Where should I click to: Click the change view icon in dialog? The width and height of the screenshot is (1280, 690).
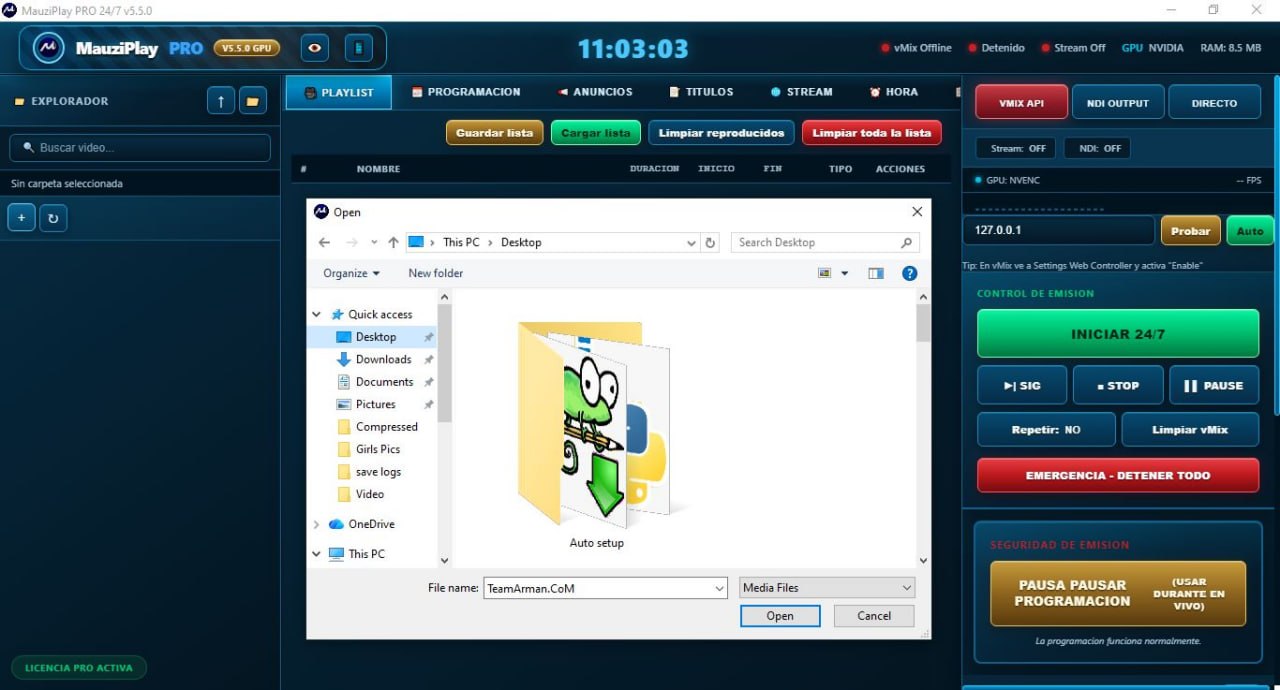(825, 273)
